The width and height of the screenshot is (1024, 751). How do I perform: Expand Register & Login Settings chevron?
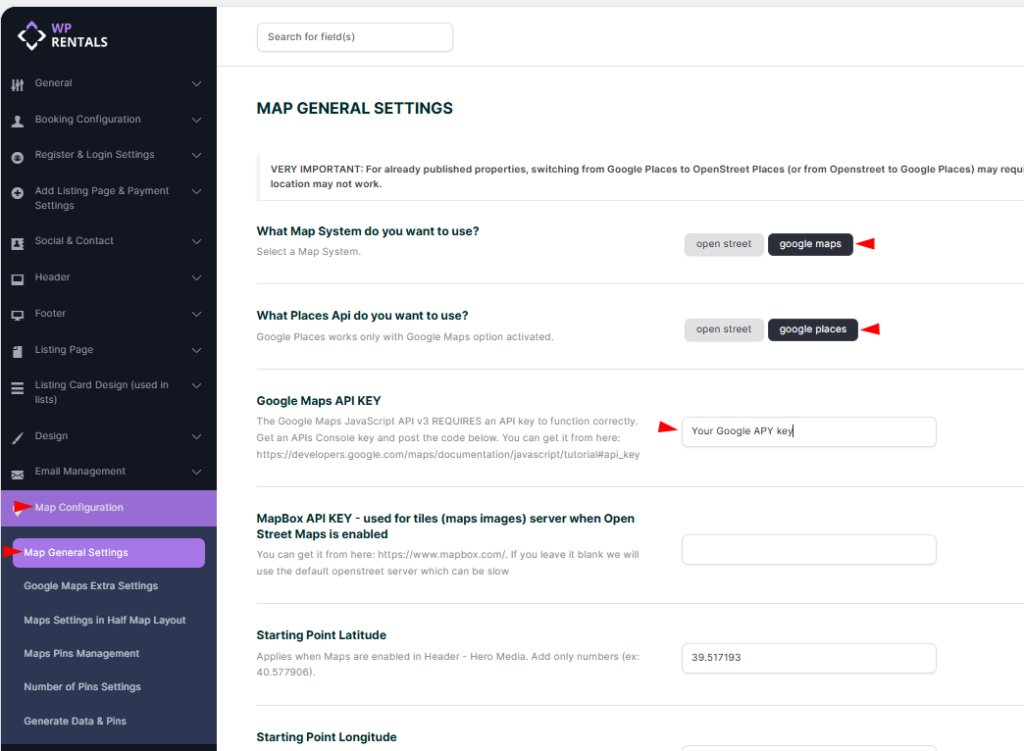(197, 155)
